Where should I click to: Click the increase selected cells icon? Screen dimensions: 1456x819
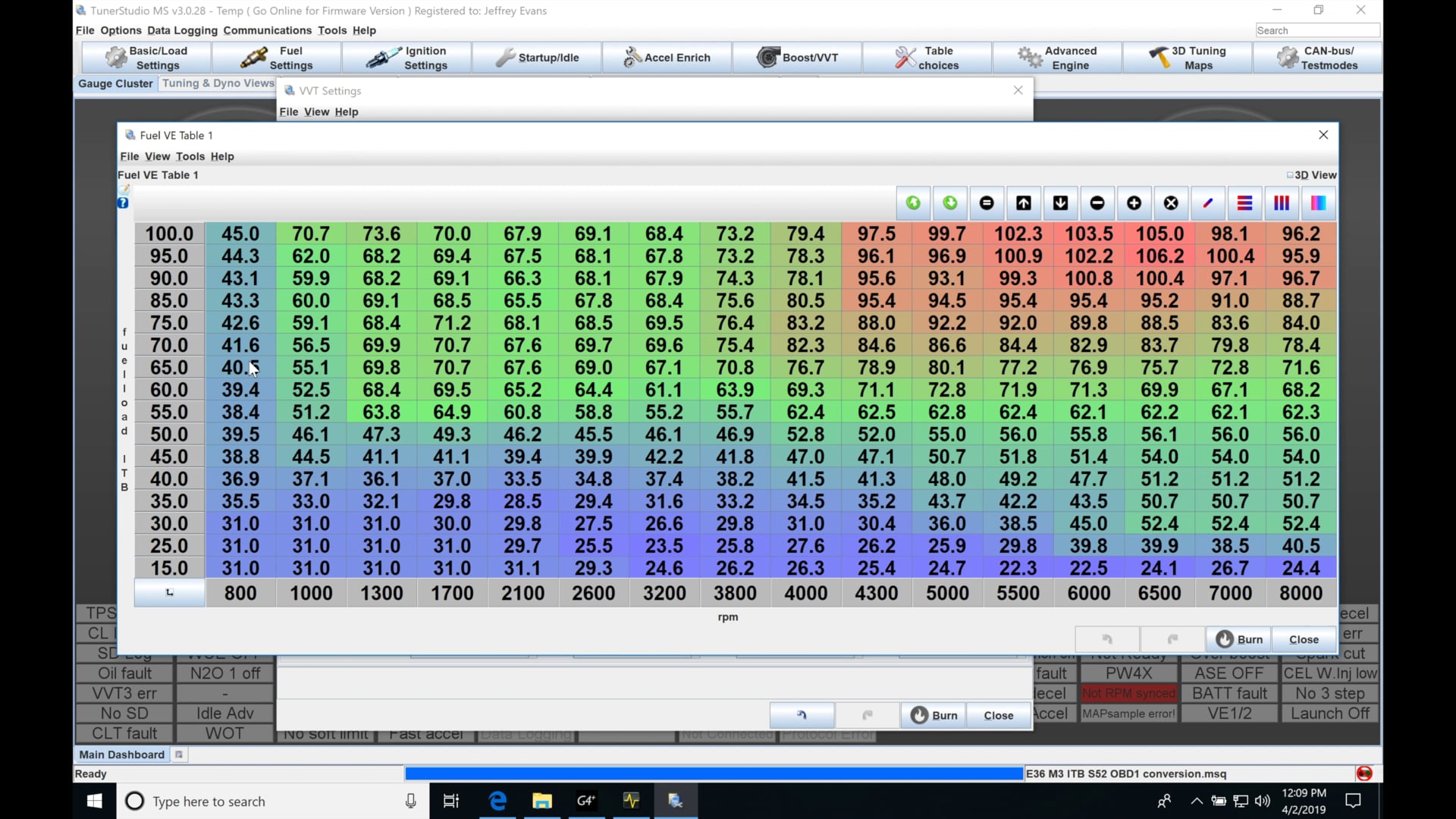pos(1024,203)
